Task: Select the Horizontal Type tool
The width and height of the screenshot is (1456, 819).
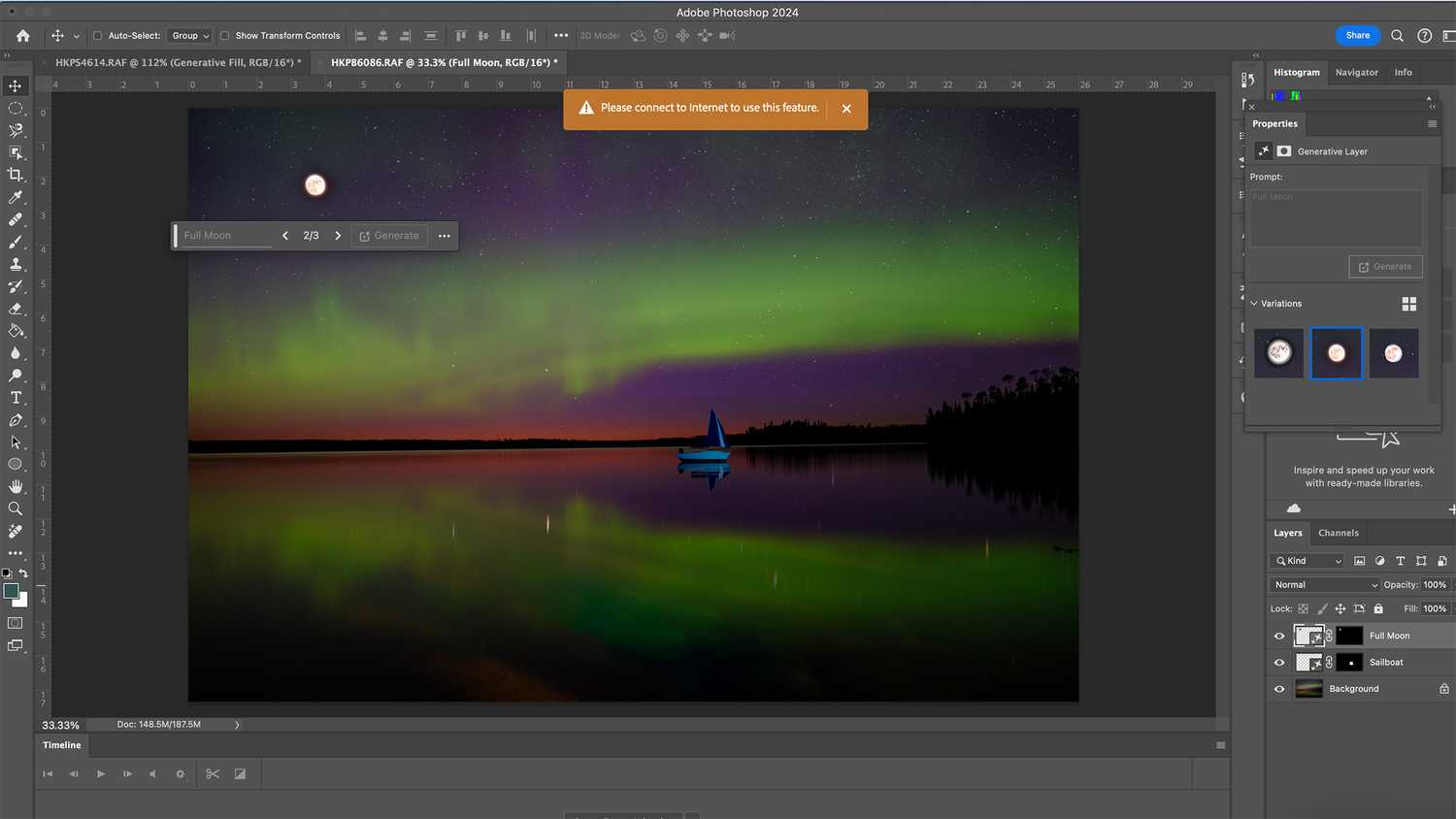Action: (16, 398)
